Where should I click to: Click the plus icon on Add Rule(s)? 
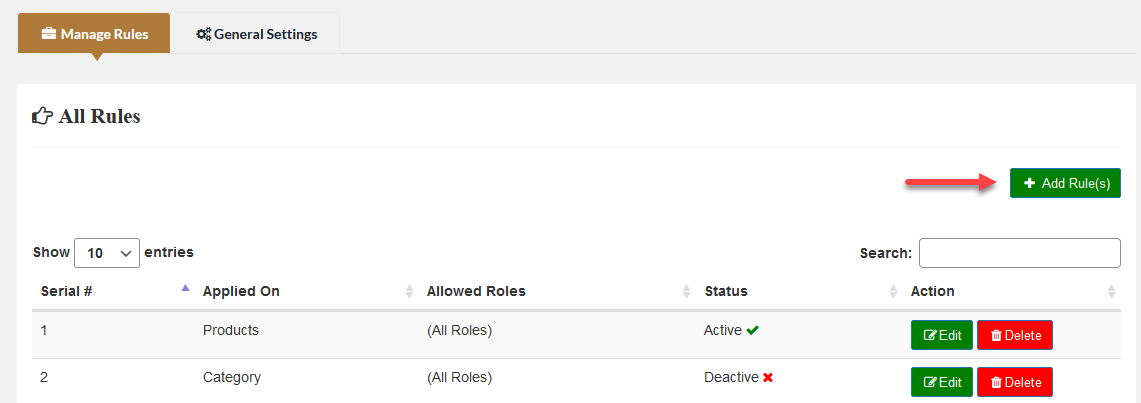pyautogui.click(x=1030, y=183)
